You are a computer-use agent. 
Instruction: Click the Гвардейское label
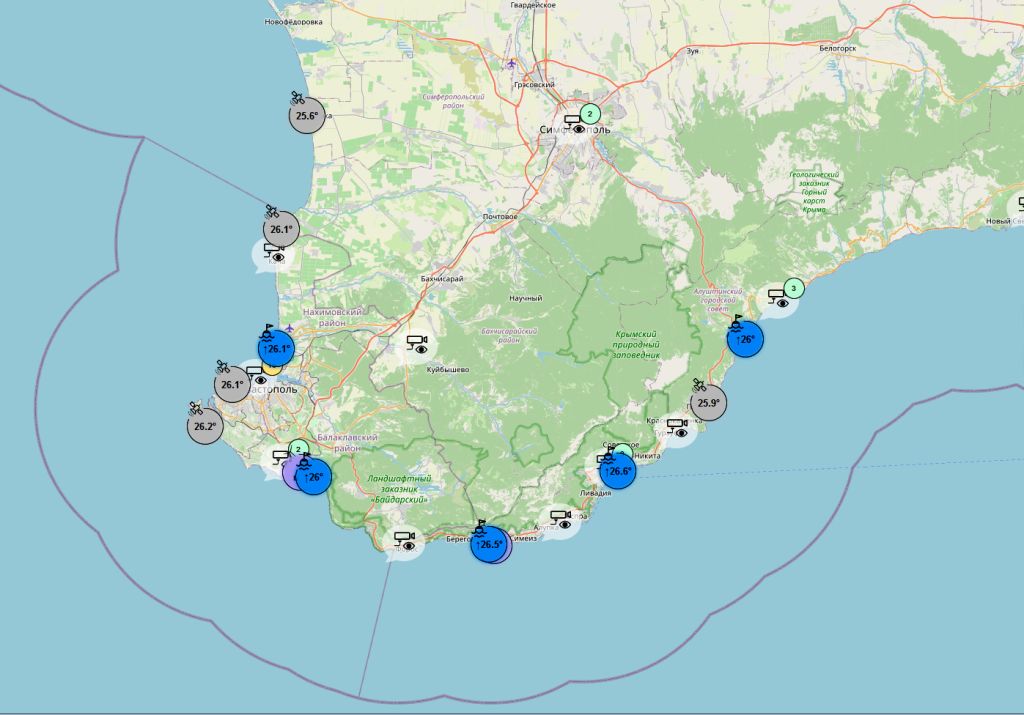(534, 5)
